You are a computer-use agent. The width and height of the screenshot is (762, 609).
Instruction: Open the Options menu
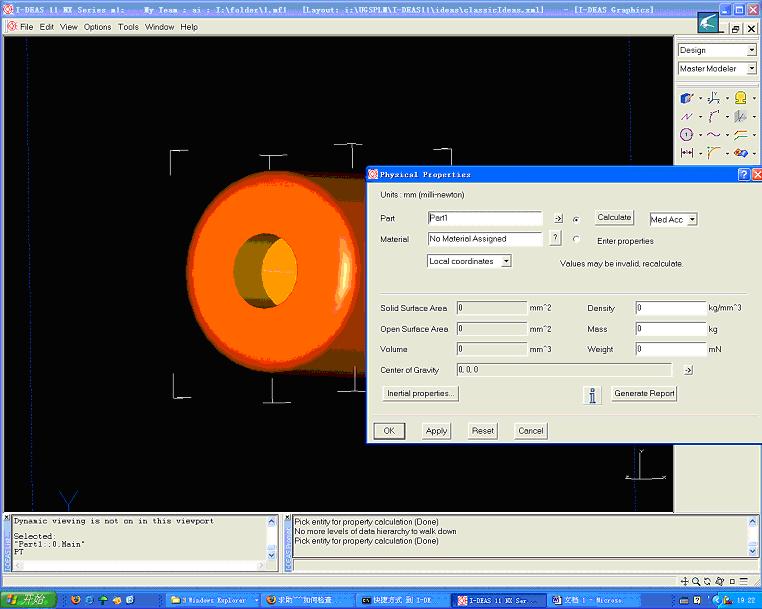click(97, 27)
